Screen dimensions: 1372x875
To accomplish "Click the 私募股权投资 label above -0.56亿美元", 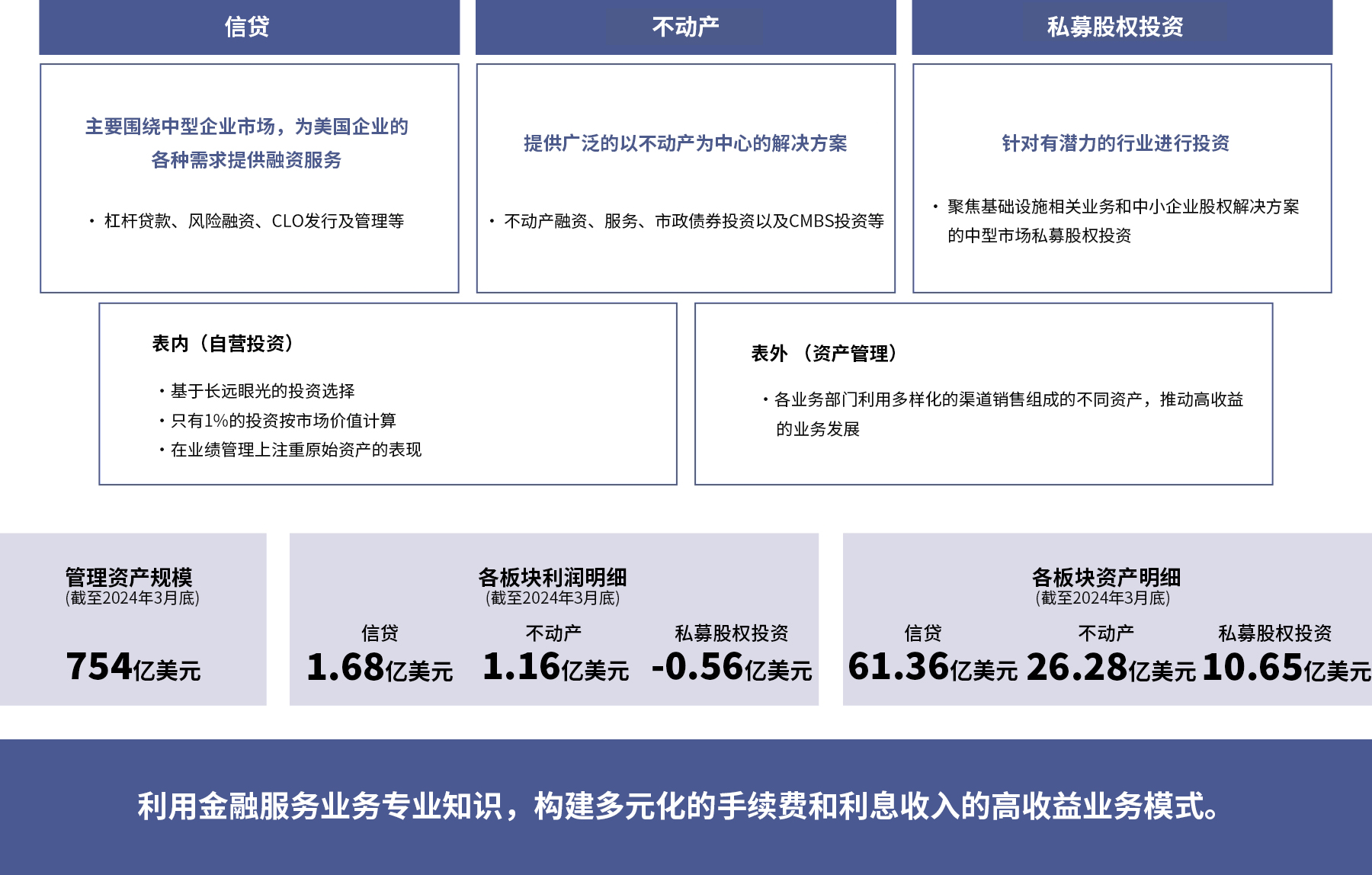I will coord(732,633).
